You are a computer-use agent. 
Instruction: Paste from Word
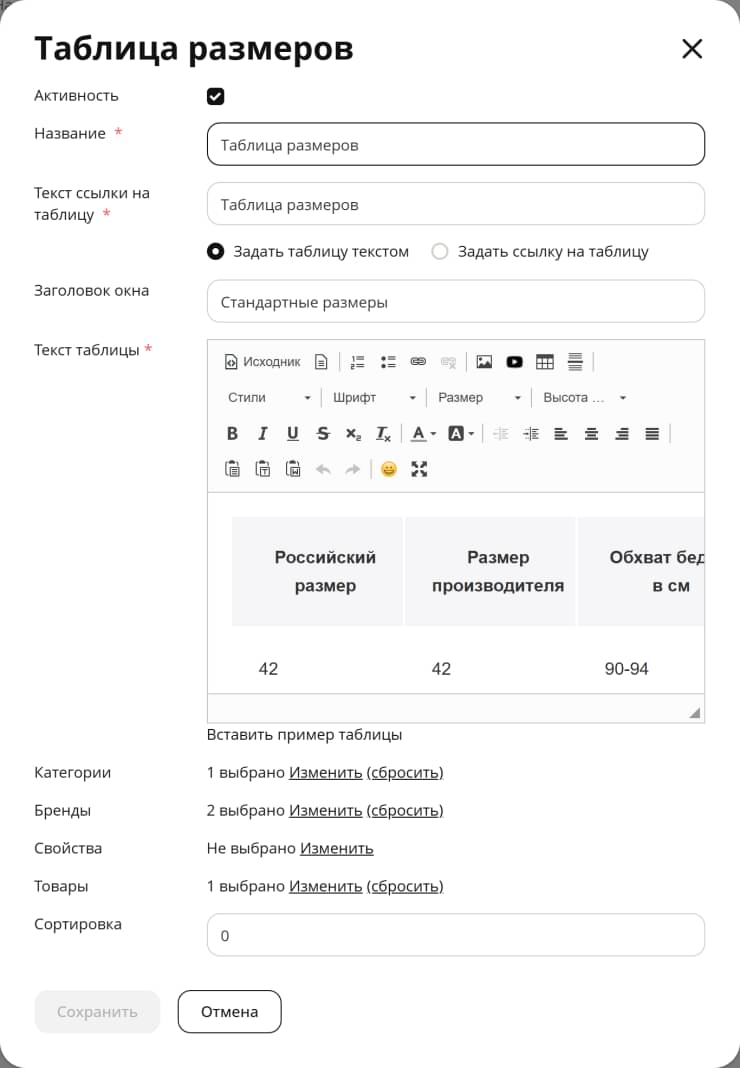[x=293, y=469]
